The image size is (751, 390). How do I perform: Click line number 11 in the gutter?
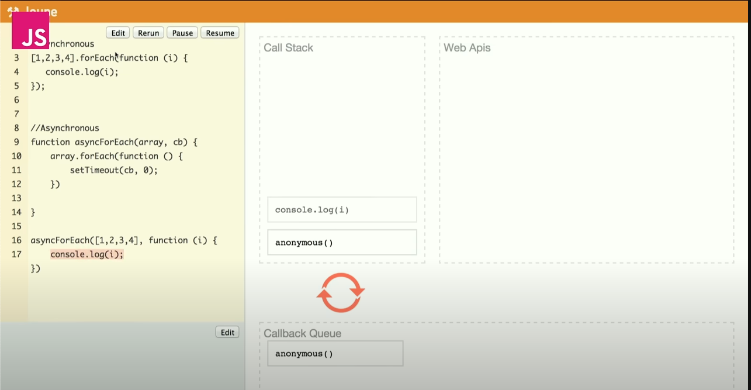pos(17,170)
